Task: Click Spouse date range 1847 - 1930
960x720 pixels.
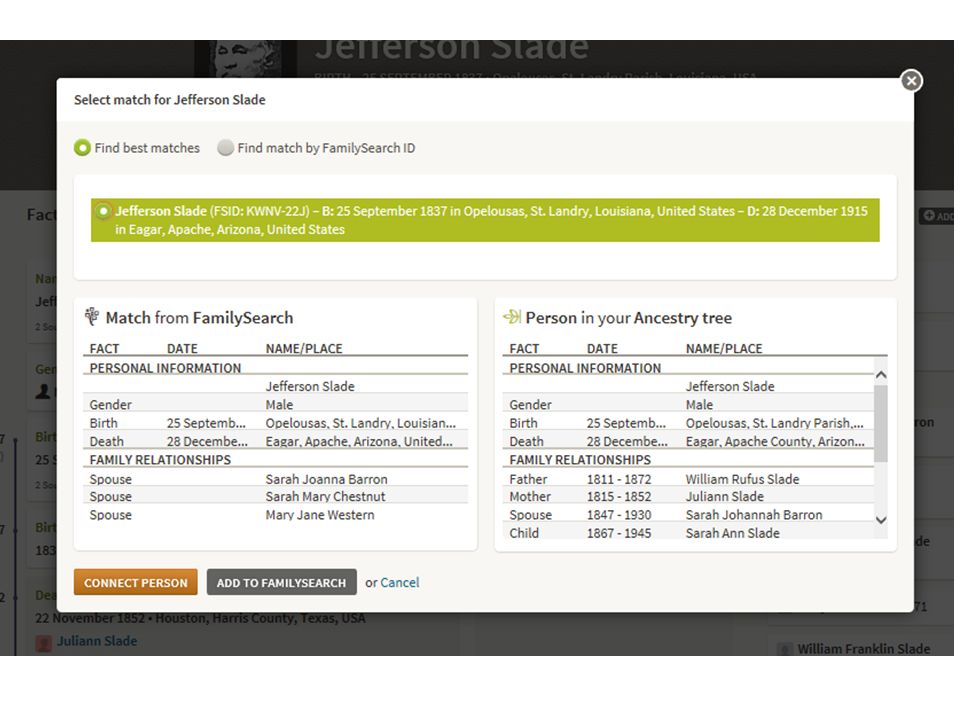Action: tap(619, 514)
